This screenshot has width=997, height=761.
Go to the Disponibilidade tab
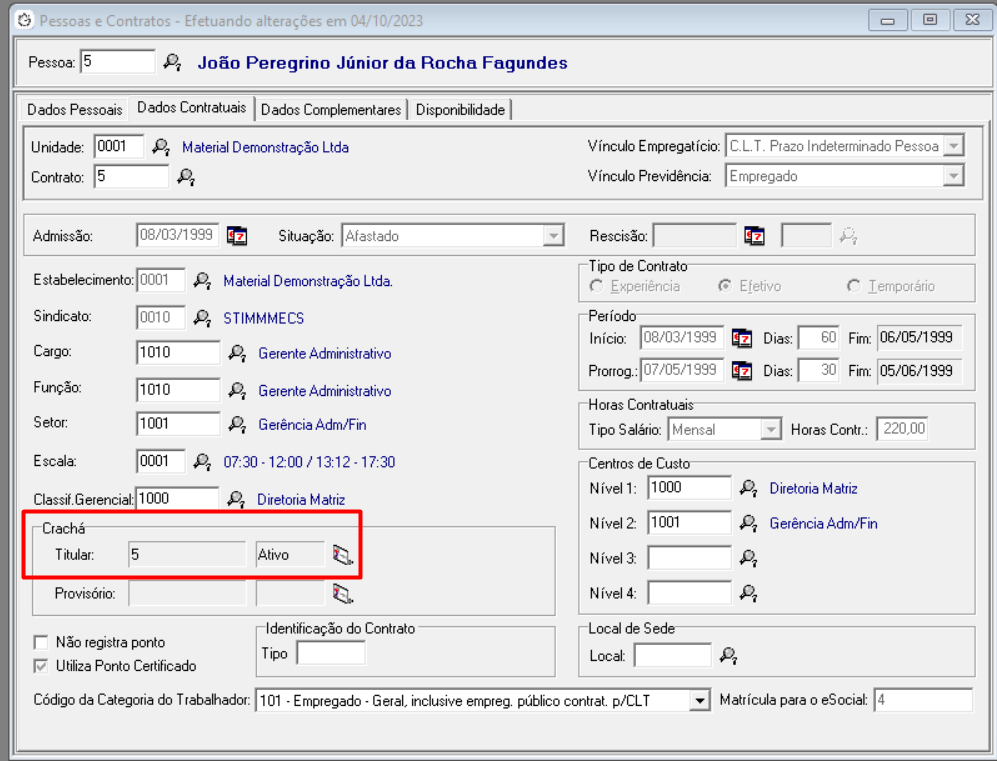tap(460, 109)
